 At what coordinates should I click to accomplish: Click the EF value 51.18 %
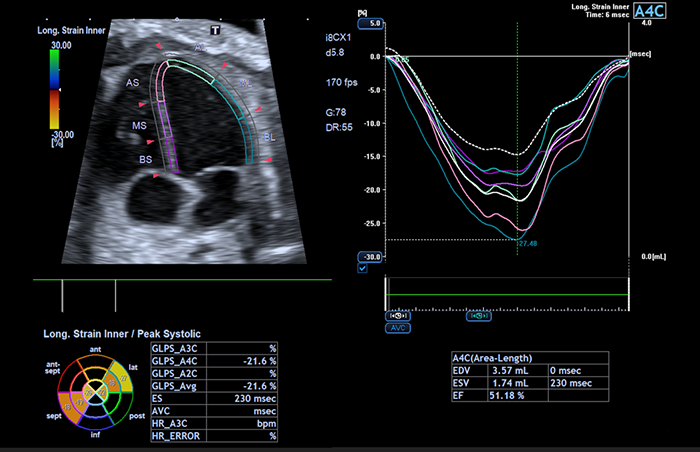pos(507,395)
